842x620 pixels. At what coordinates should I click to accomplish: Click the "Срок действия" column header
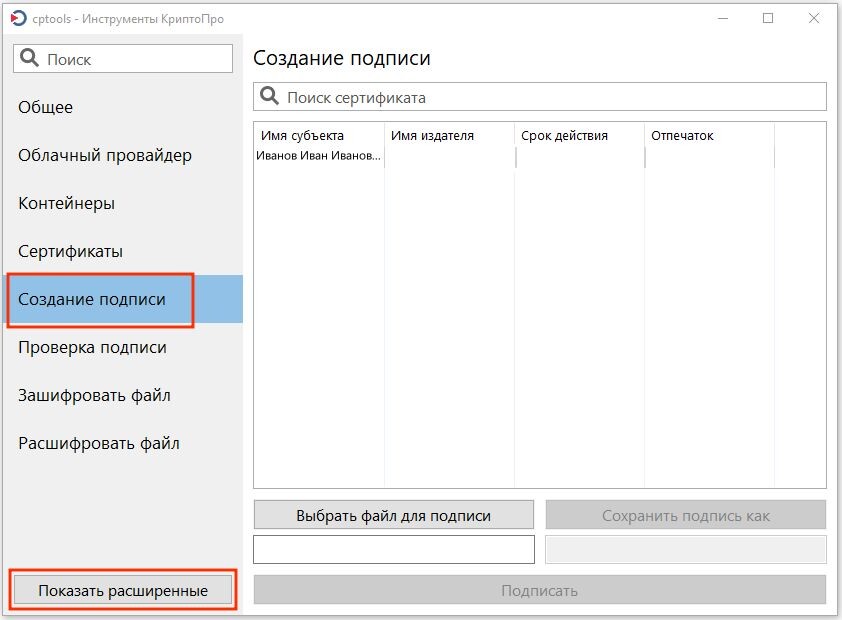(x=562, y=134)
